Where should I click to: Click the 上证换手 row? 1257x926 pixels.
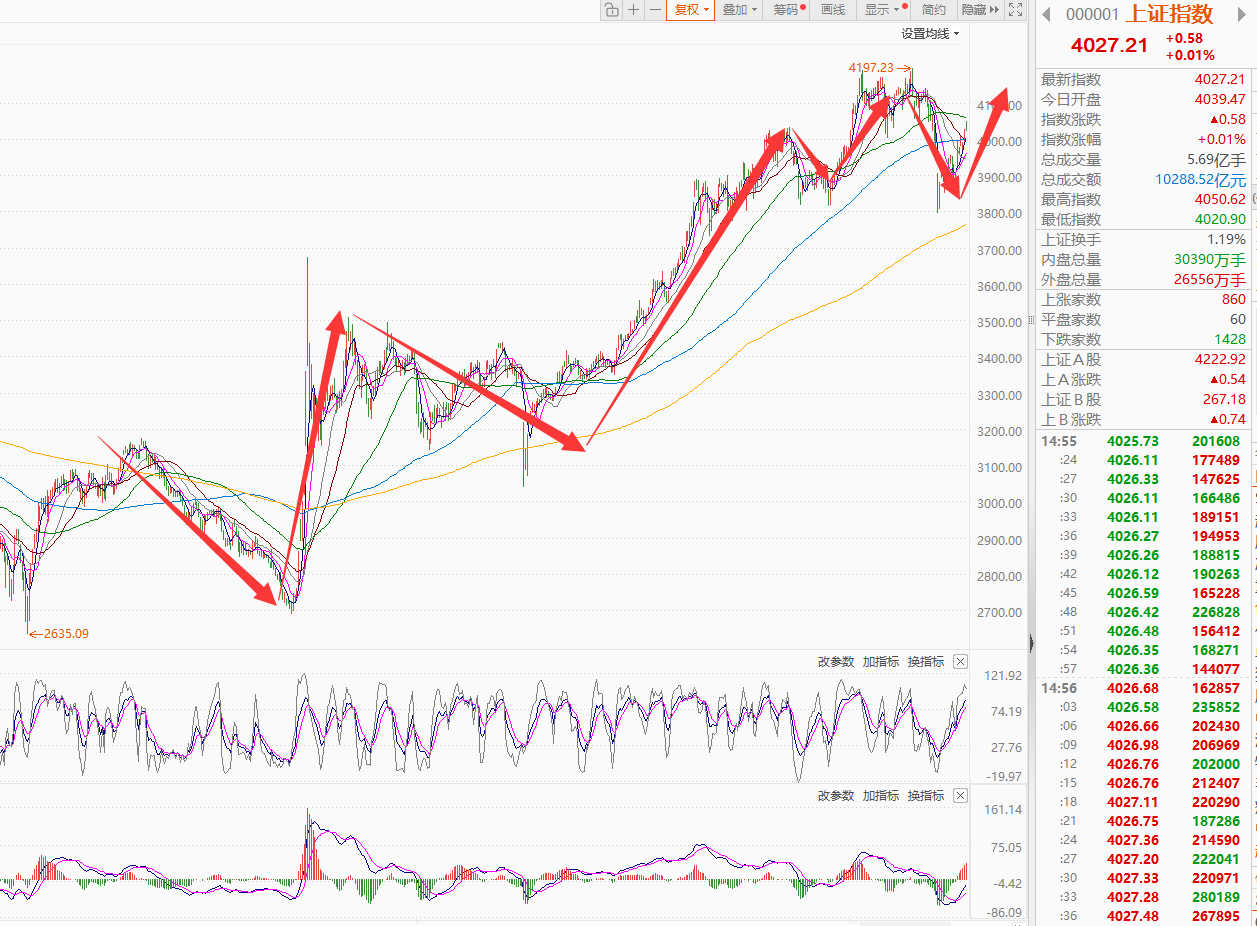point(1144,240)
